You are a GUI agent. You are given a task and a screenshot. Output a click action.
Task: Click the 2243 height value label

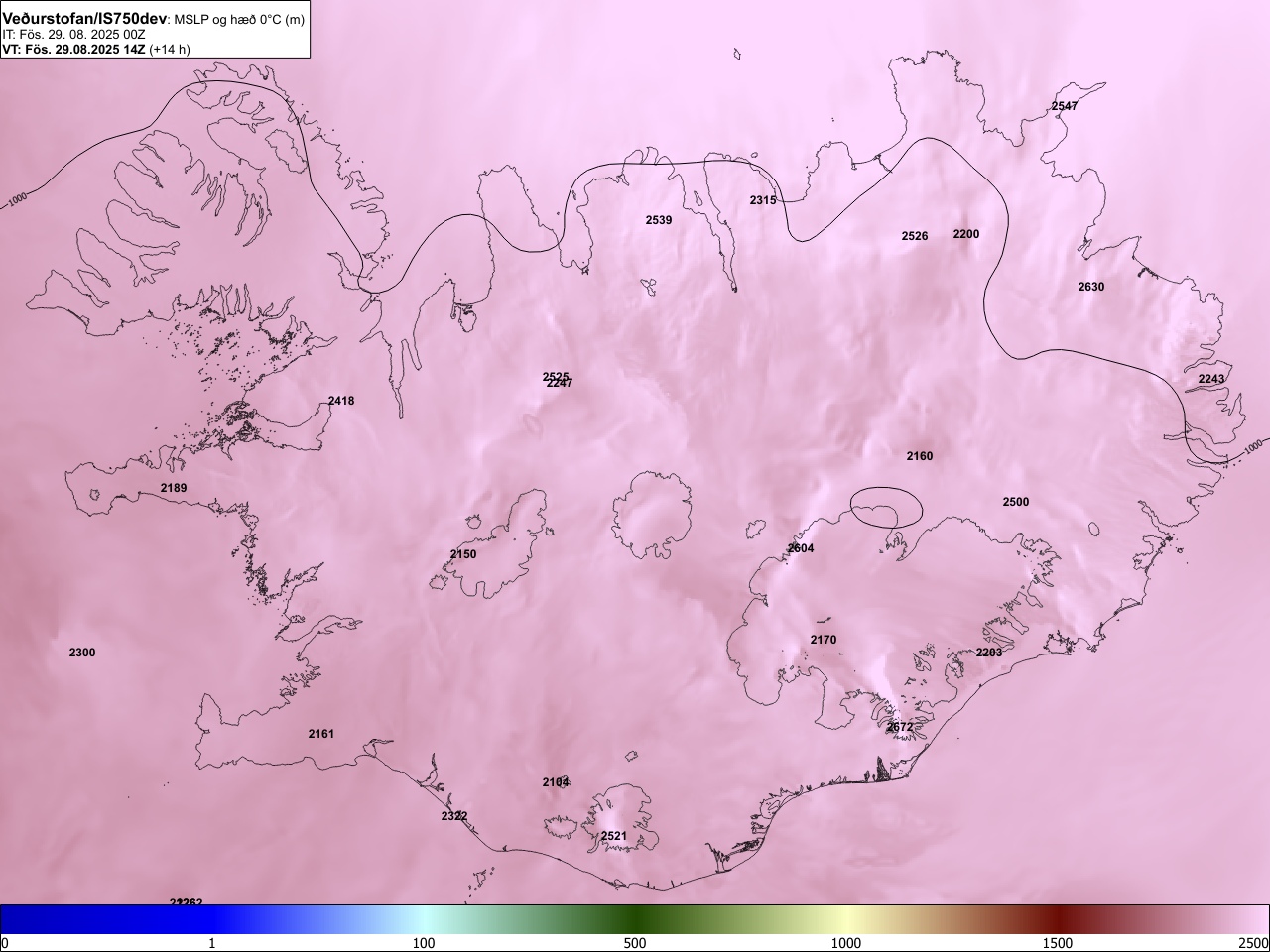(1211, 379)
